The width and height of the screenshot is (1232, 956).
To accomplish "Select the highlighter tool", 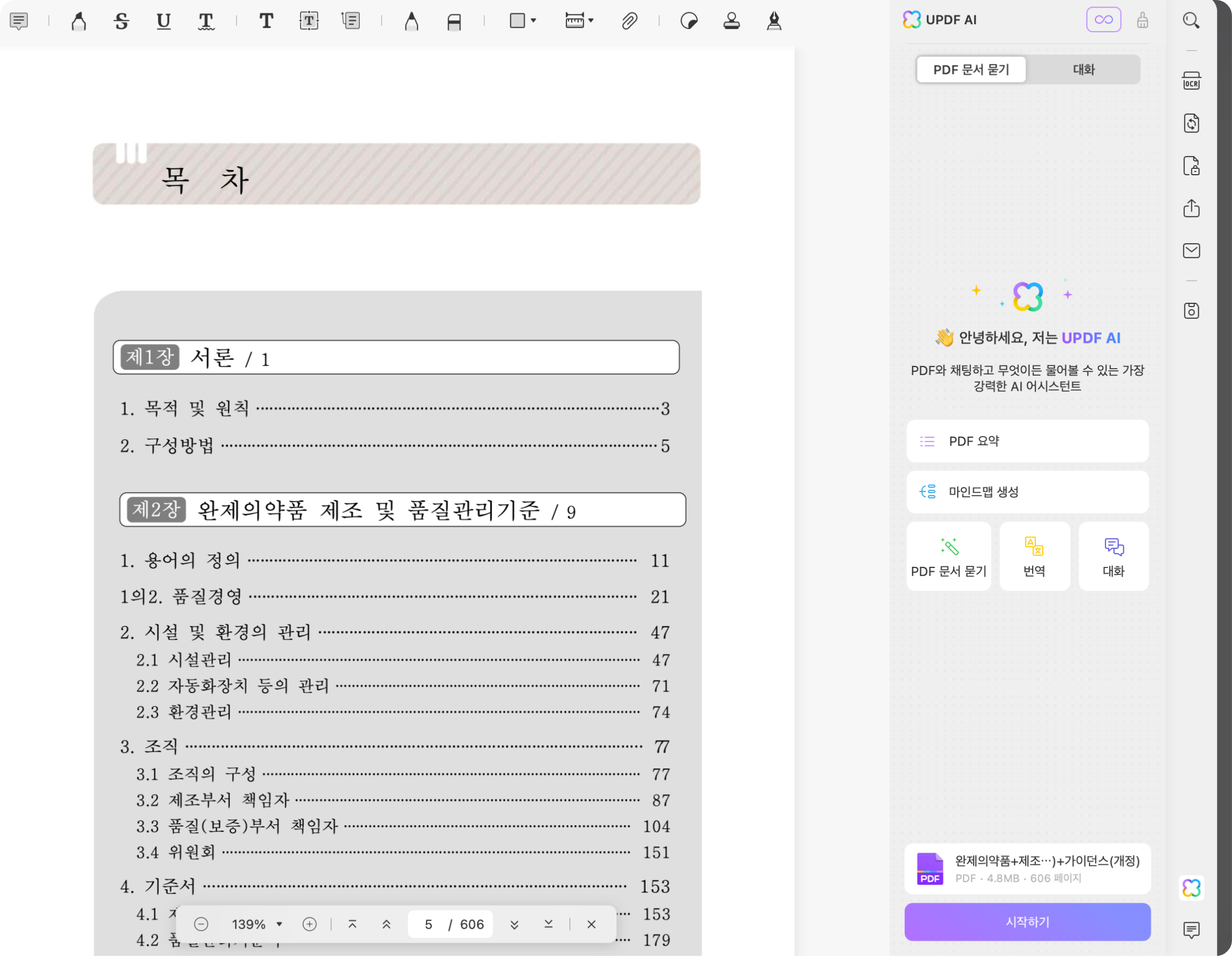I will [x=78, y=21].
